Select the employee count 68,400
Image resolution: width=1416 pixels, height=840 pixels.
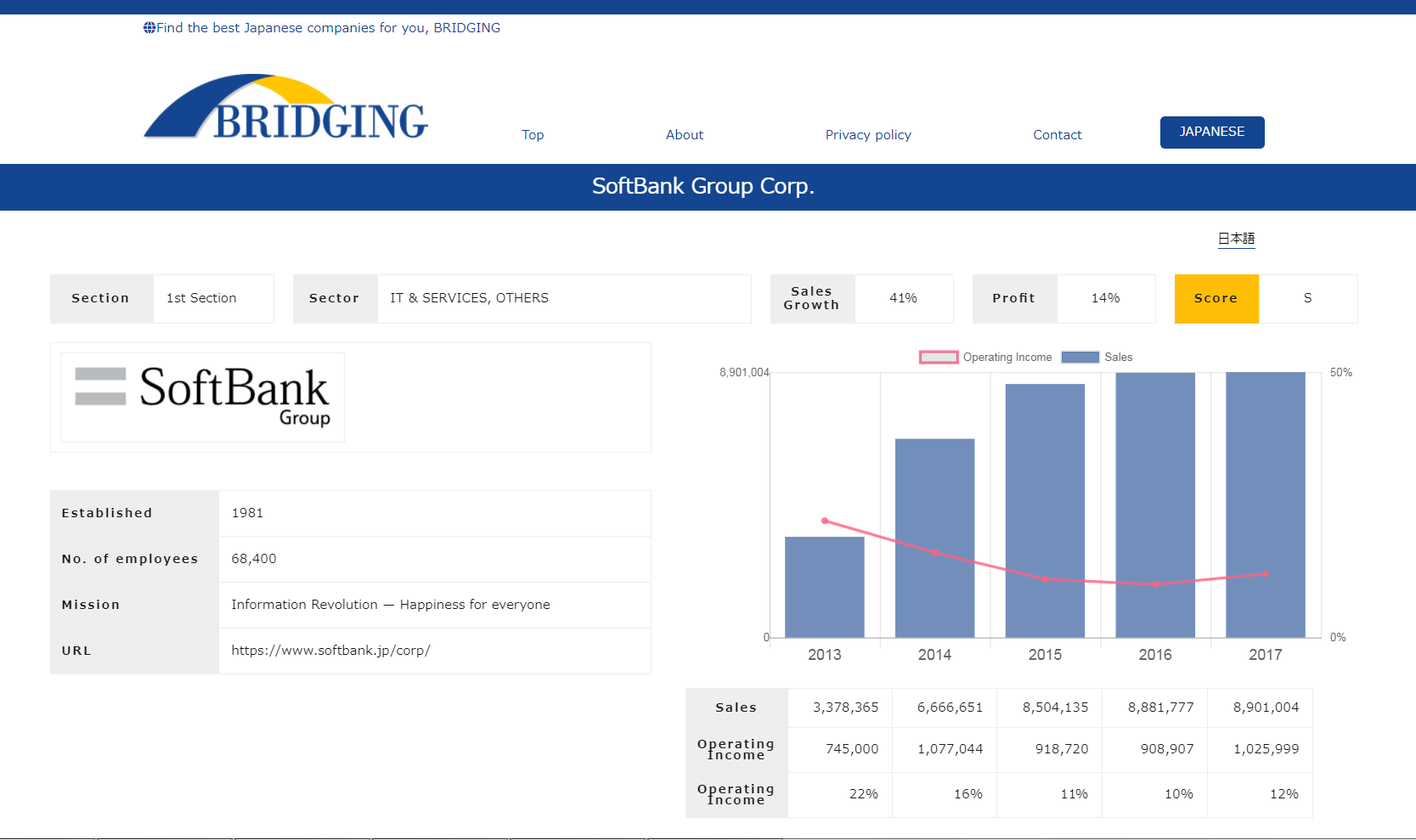coord(254,559)
